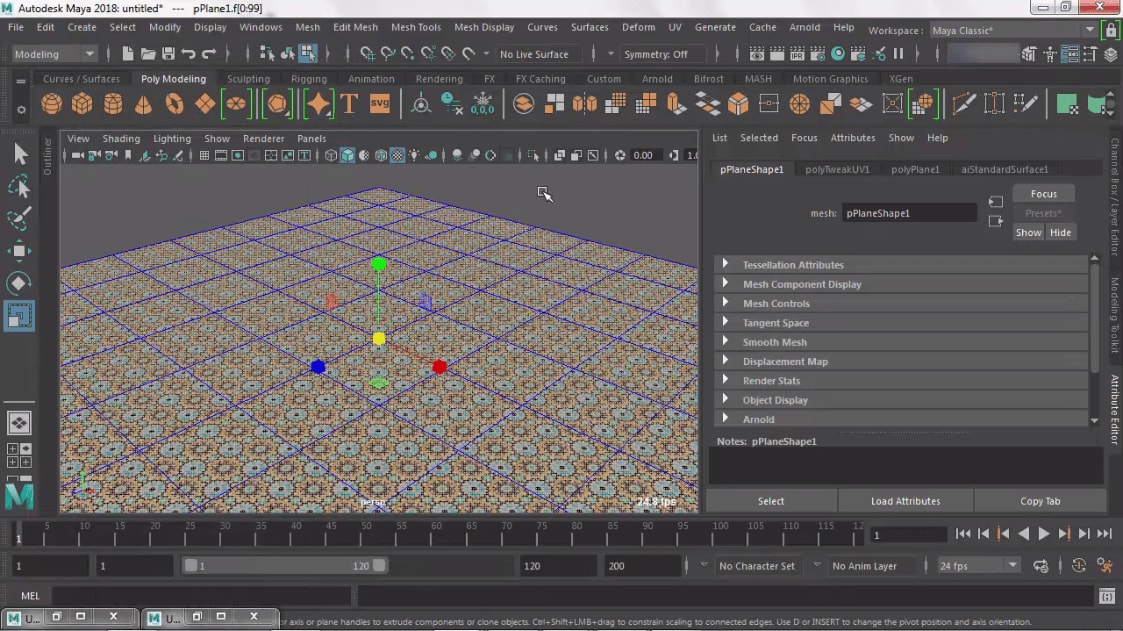This screenshot has height=631, width=1123.
Task: Click the SVG tool on the shelf
Action: tap(381, 103)
